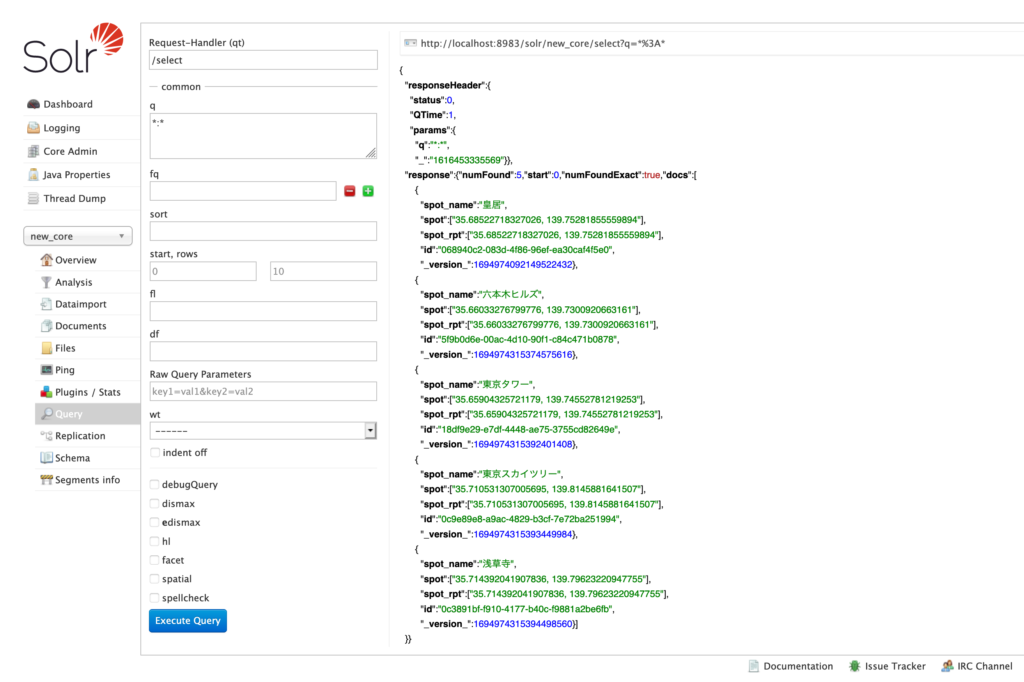
Task: Click the Documentation page icon
Action: [x=754, y=666]
